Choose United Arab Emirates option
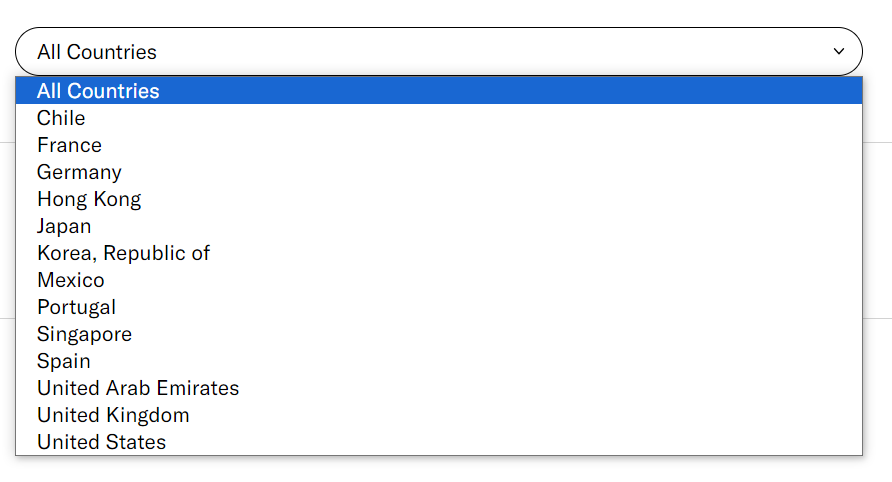The image size is (892, 482). click(x=138, y=388)
